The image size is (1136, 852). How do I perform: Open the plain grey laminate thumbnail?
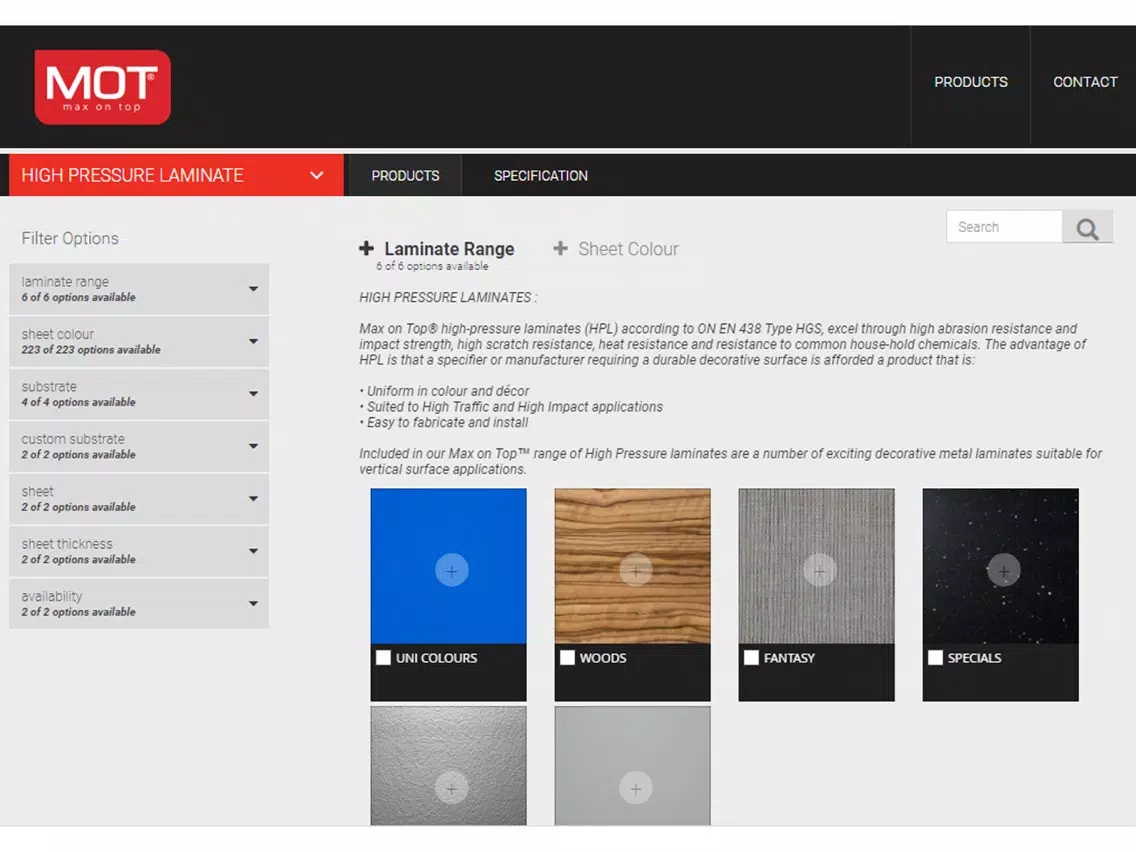click(x=632, y=766)
